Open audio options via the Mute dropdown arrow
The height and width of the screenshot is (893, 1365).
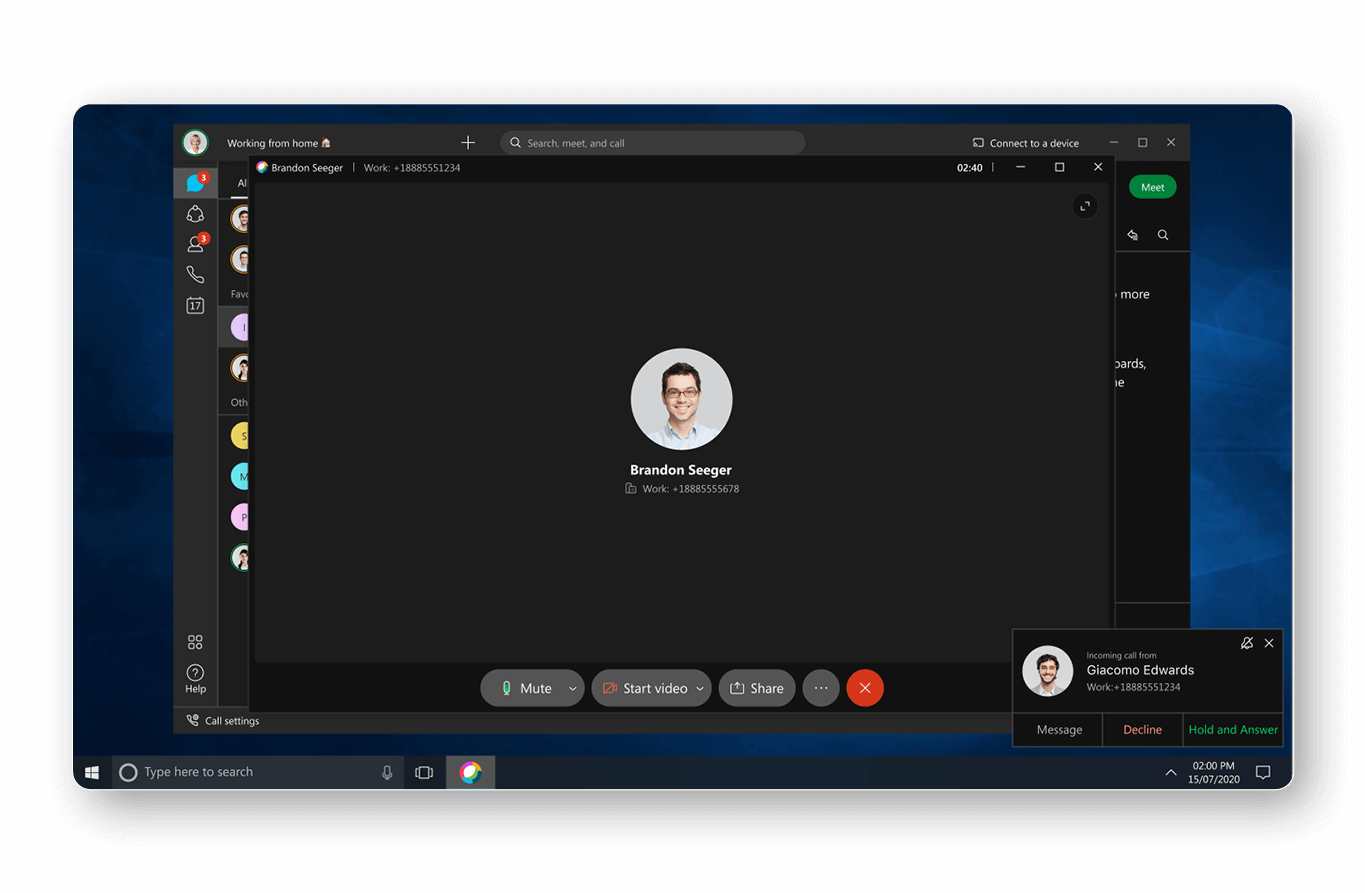(x=573, y=688)
